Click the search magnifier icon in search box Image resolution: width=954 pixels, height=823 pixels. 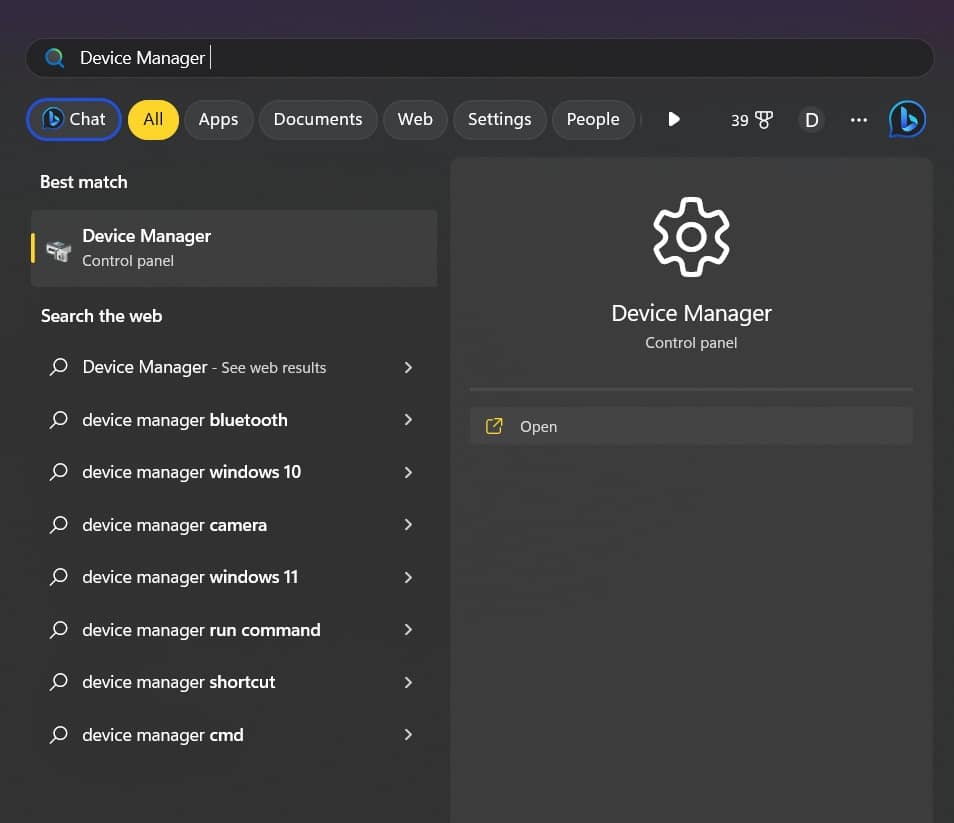click(x=55, y=58)
